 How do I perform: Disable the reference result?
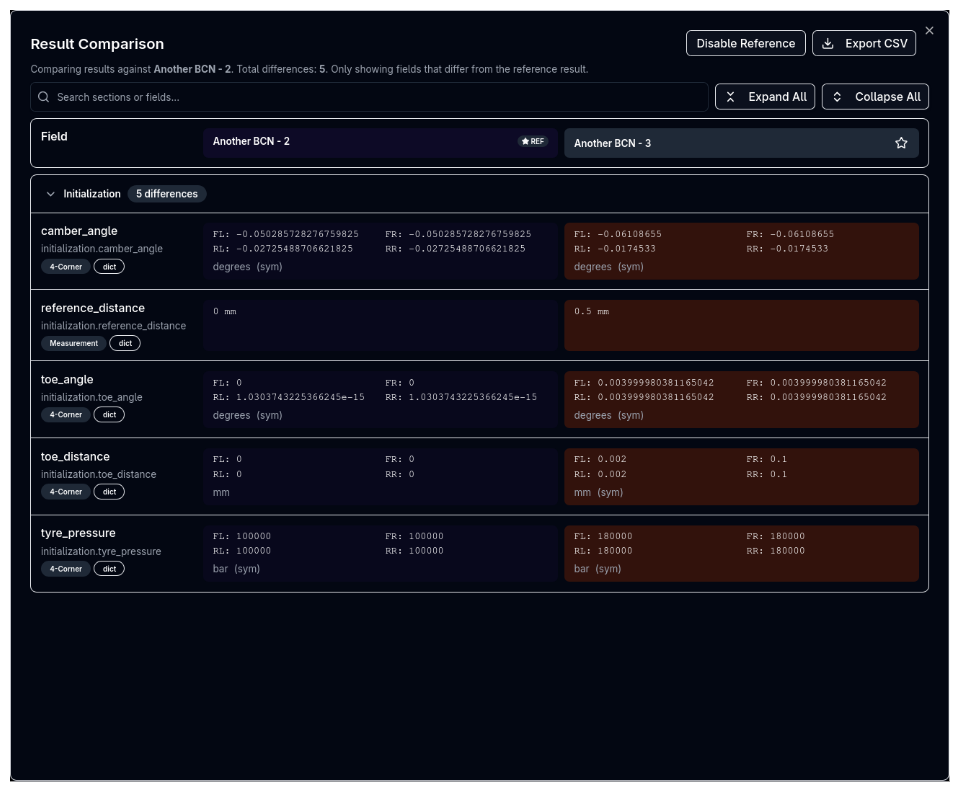[x=745, y=43]
